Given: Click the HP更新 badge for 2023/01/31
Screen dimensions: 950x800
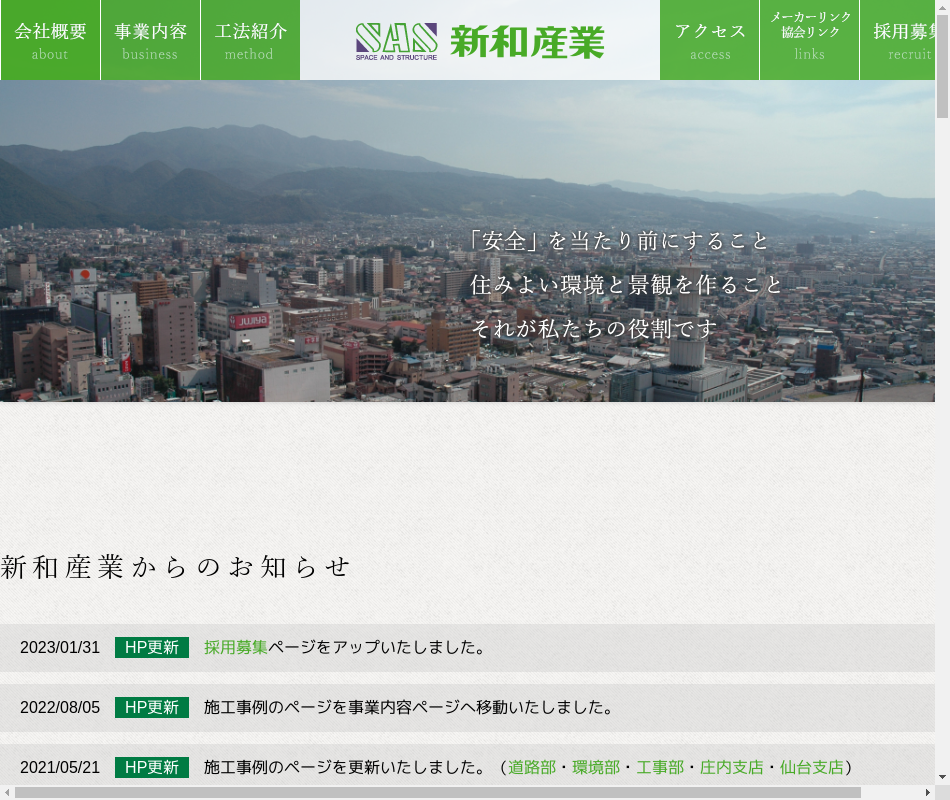Looking at the screenshot, I should click(152, 647).
